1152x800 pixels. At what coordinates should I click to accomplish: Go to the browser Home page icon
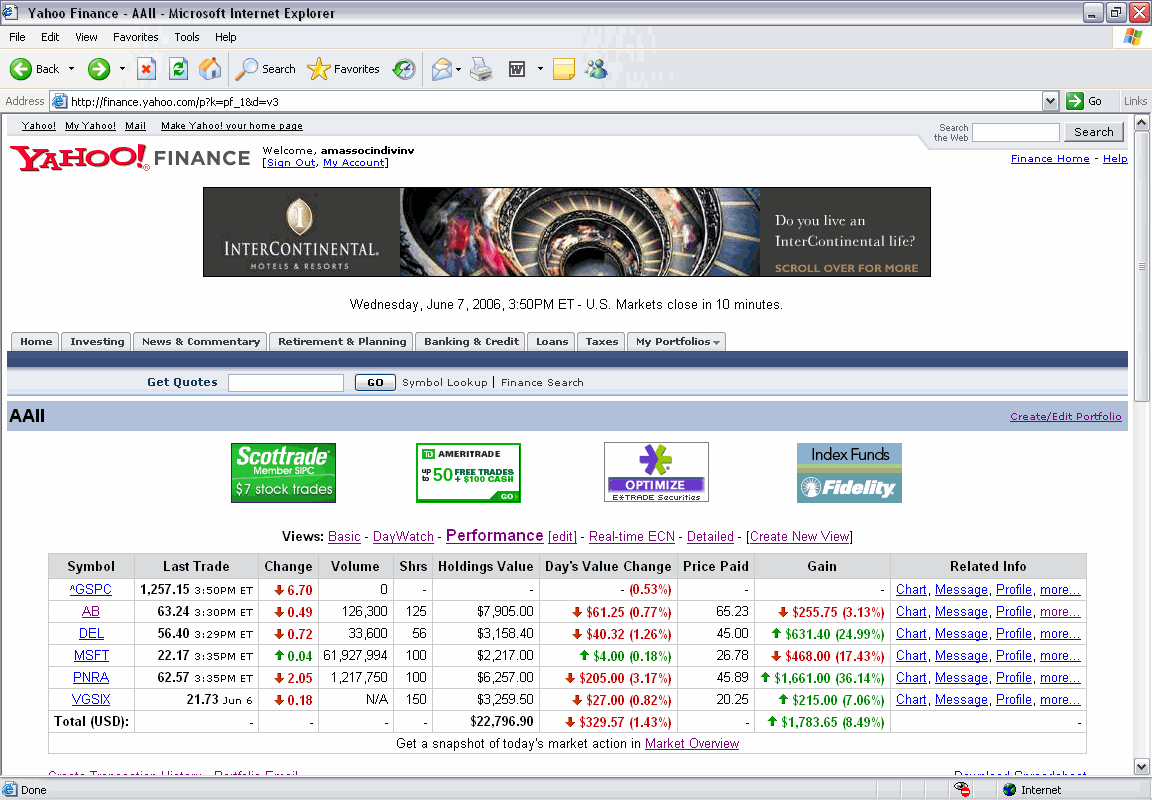(x=210, y=69)
